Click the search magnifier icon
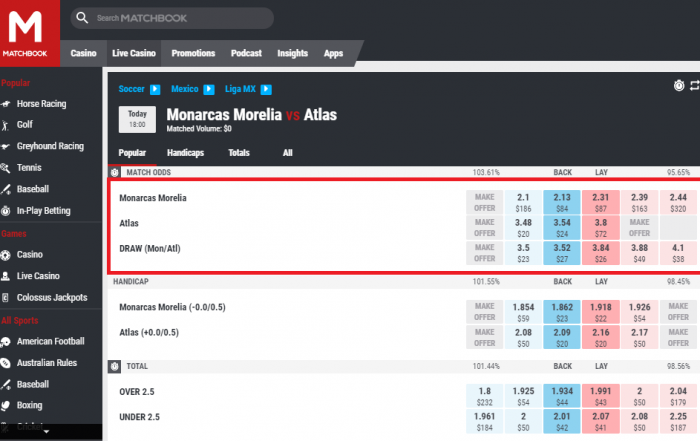Viewport: 700px width, 441px height. click(x=82, y=18)
